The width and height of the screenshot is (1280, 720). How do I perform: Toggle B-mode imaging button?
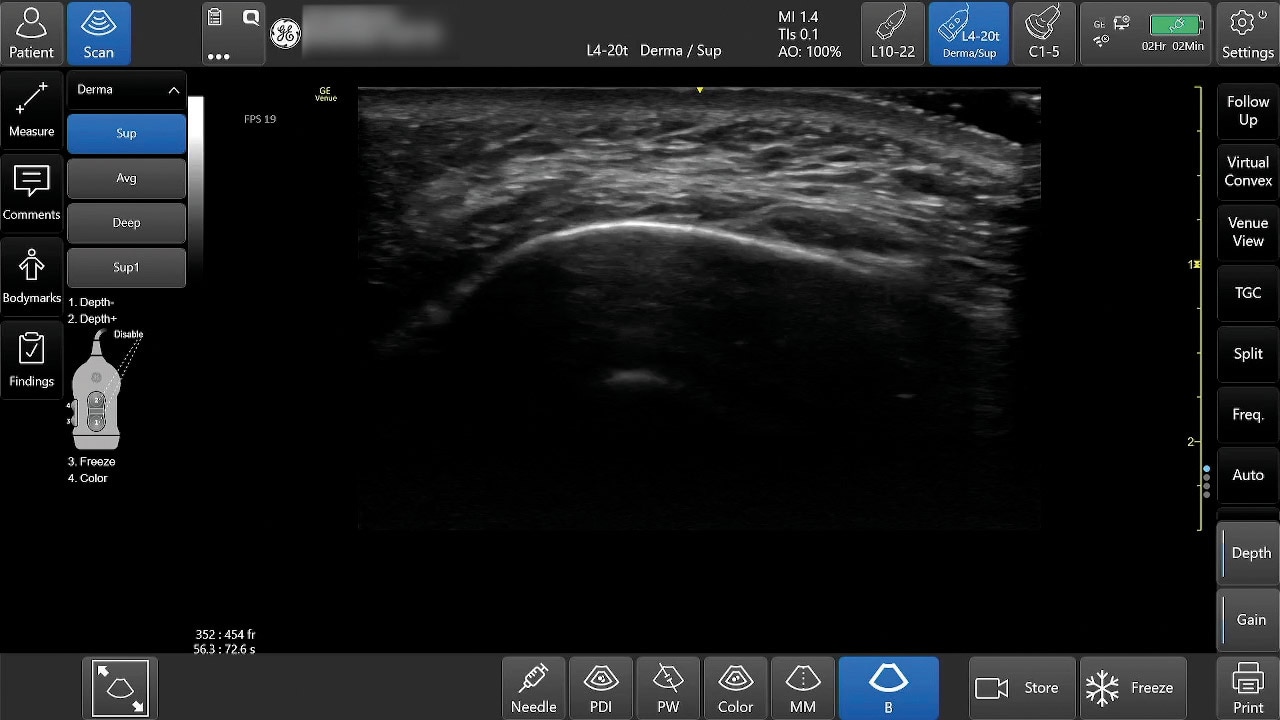pos(888,688)
